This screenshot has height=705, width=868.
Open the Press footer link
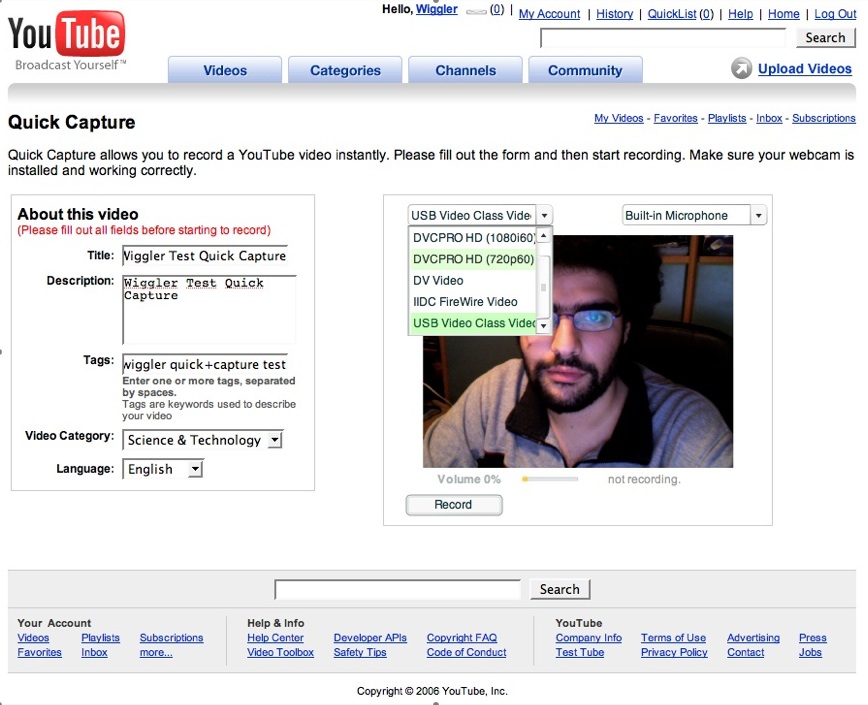[x=812, y=638]
